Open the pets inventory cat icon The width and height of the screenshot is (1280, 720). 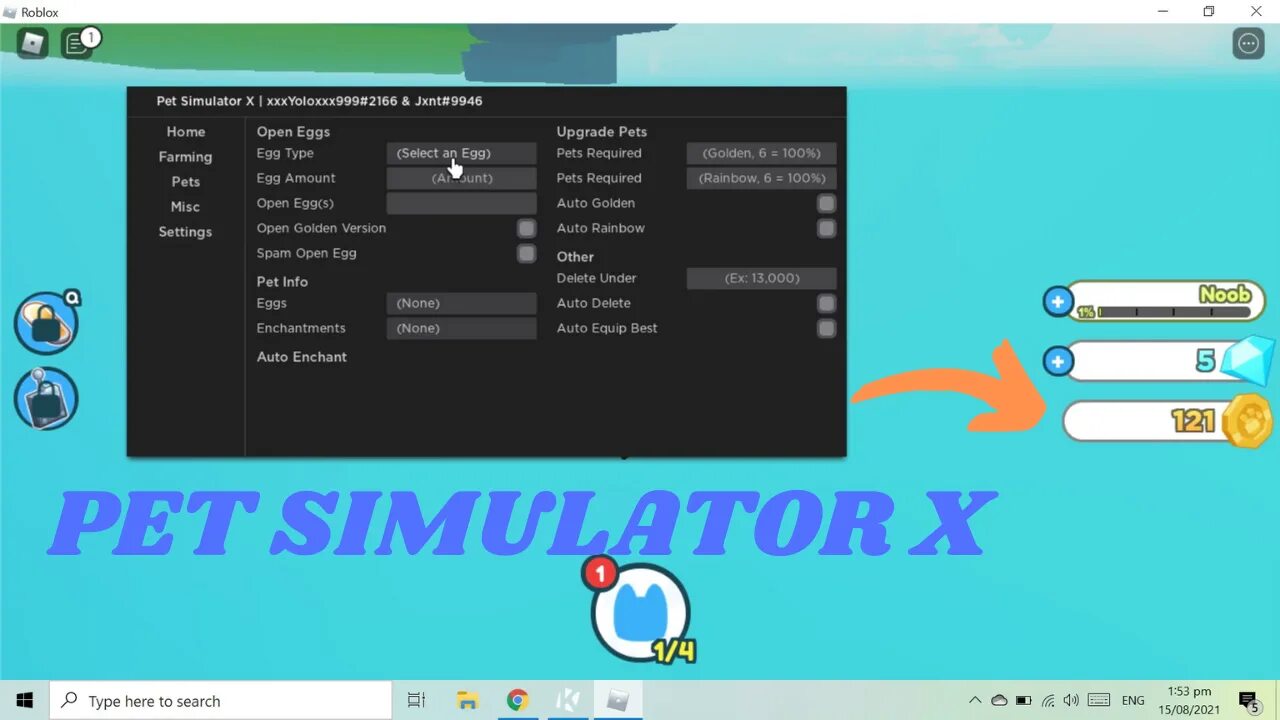[x=640, y=611]
